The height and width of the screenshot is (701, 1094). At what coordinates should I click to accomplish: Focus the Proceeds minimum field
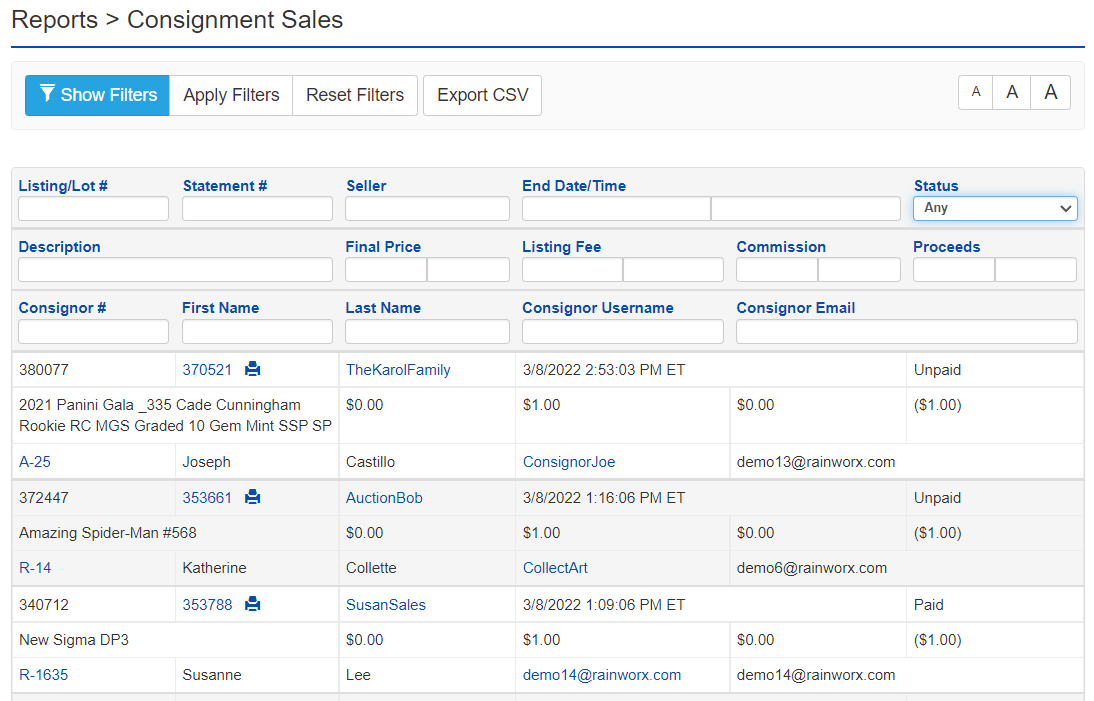[x=954, y=269]
